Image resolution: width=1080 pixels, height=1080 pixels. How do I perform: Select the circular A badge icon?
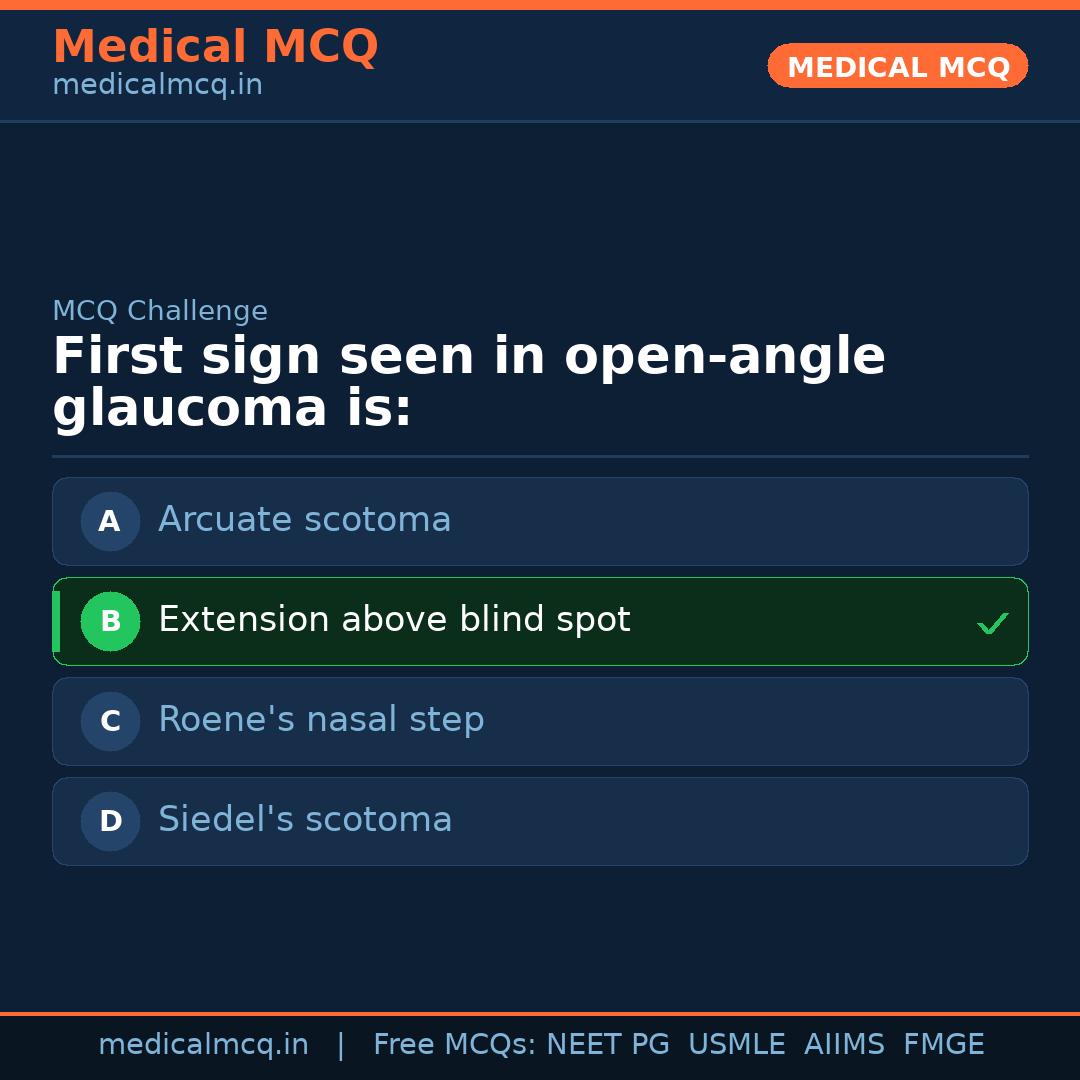[110, 521]
